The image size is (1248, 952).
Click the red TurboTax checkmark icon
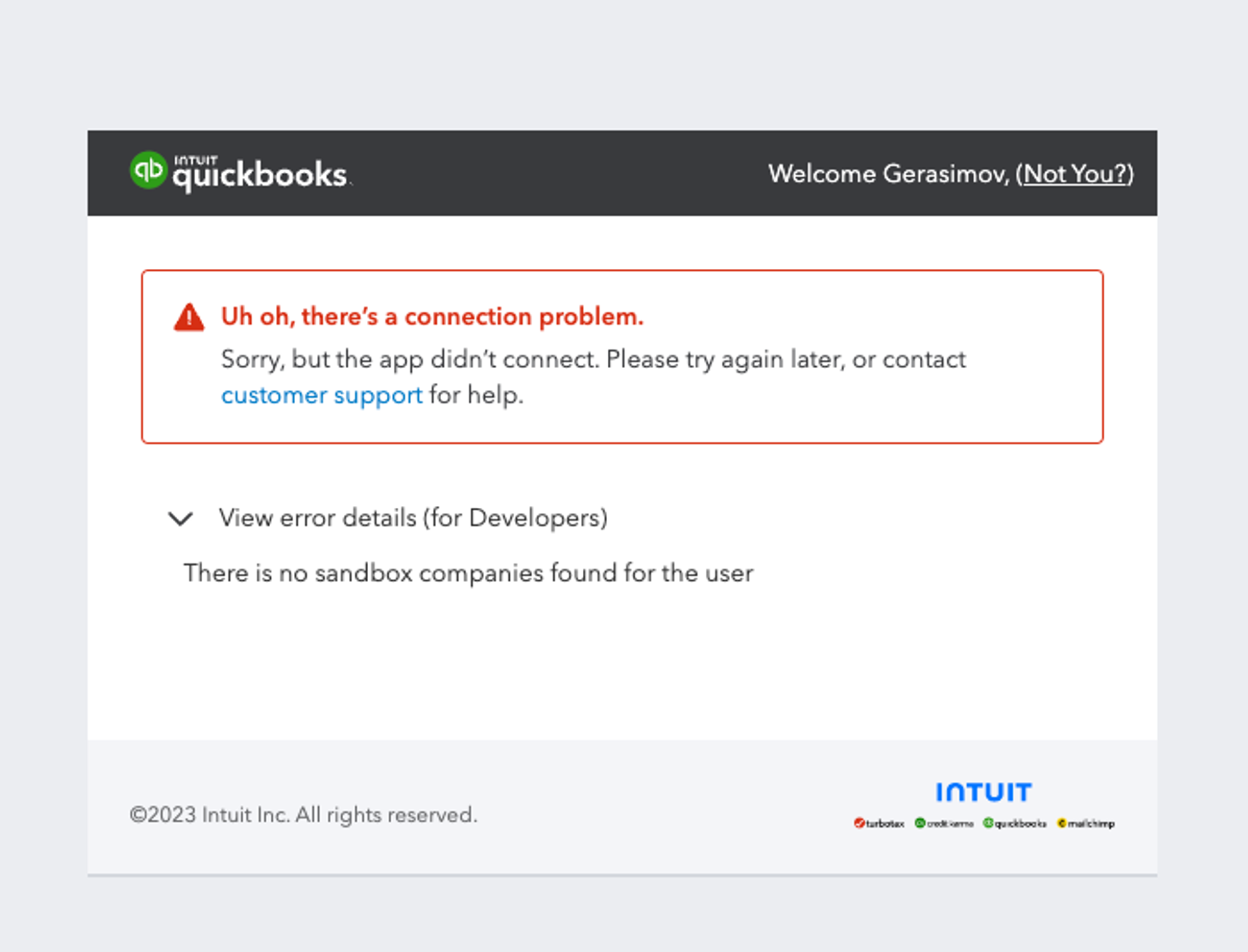point(859,823)
